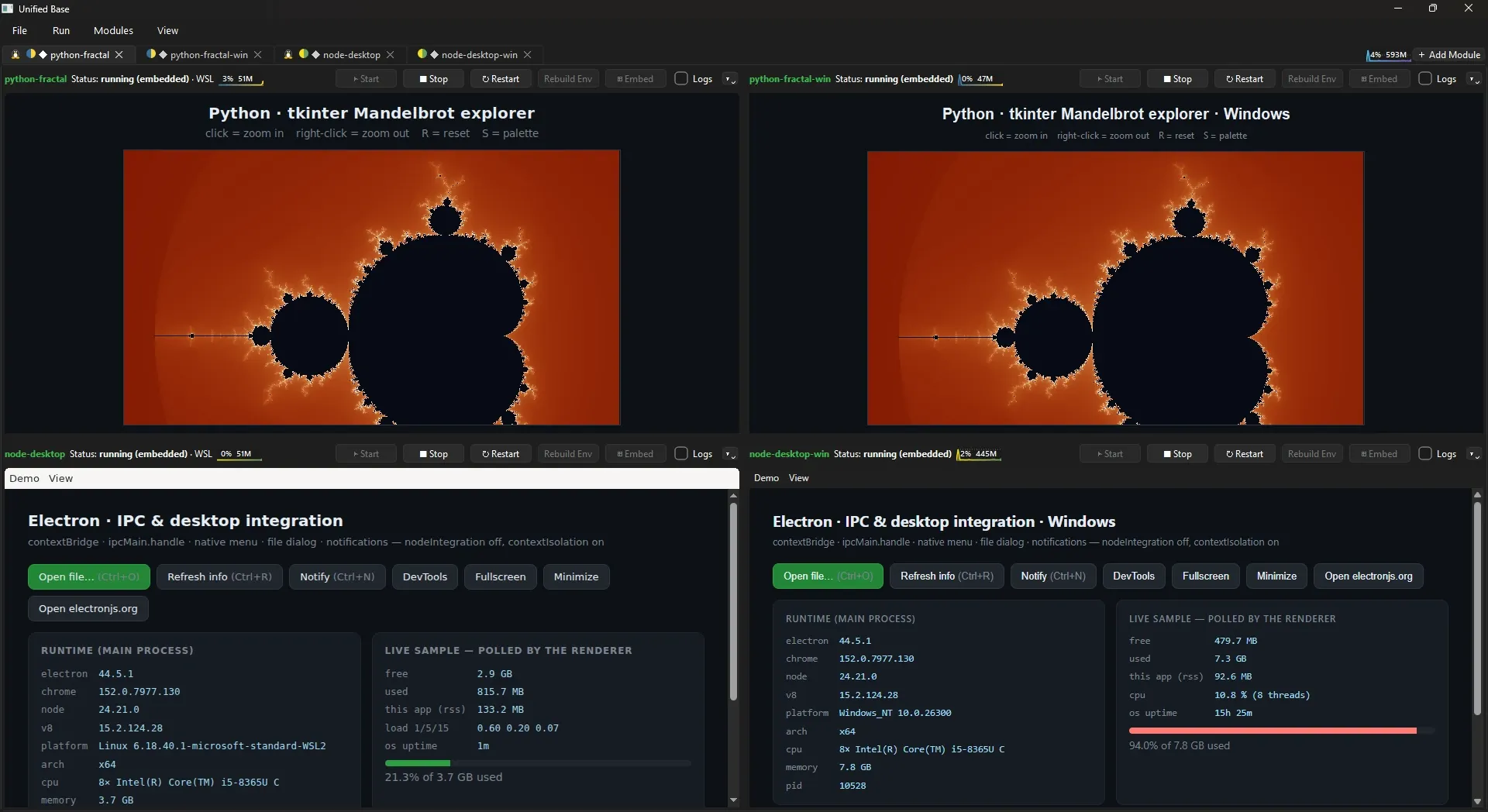Click Embed in the node-desktop toolbar
Viewport: 1488px width, 812px height.
[x=635, y=454]
